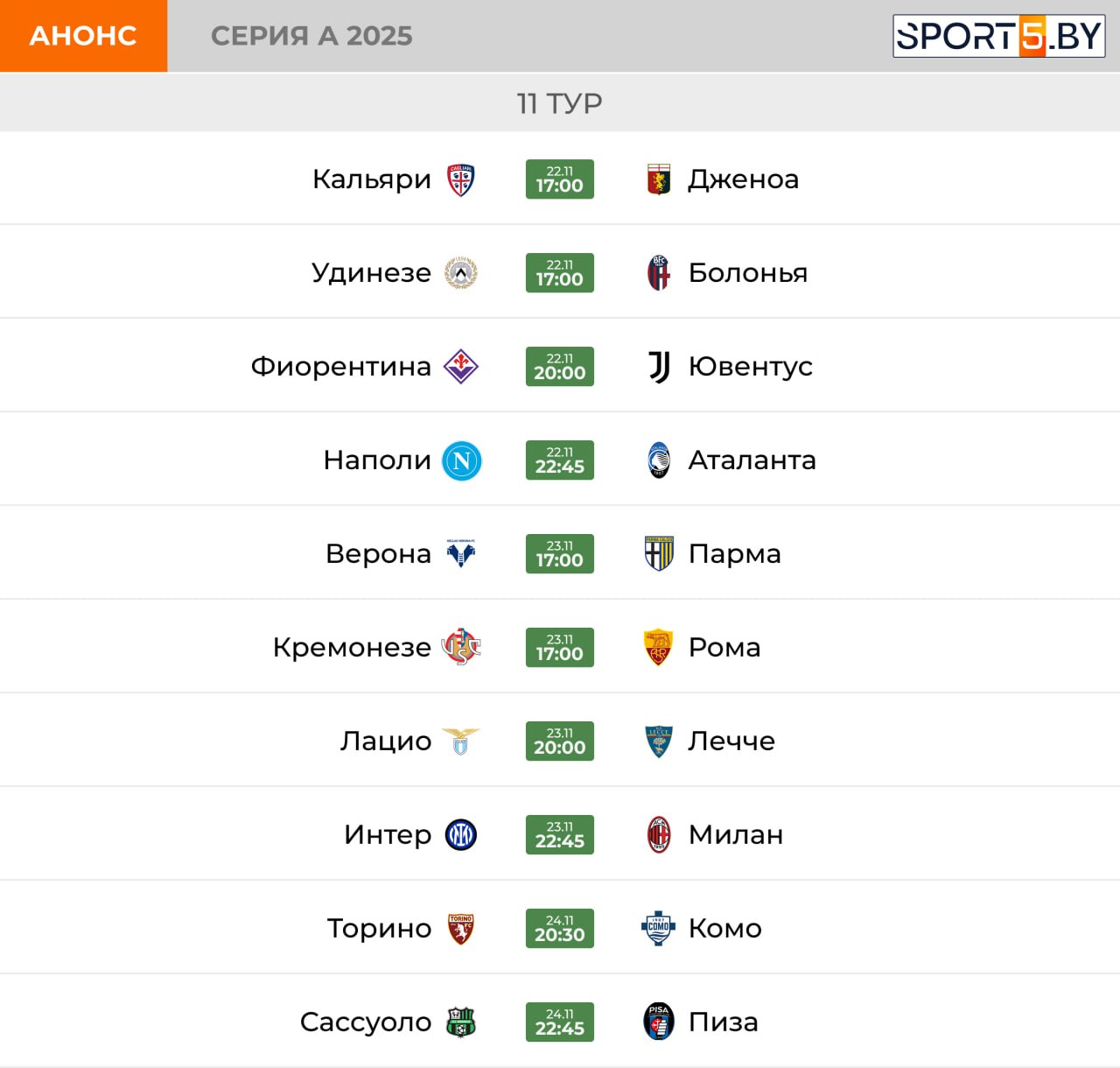The height and width of the screenshot is (1068, 1120).
Task: Click the Genoa club crest
Action: tap(659, 179)
